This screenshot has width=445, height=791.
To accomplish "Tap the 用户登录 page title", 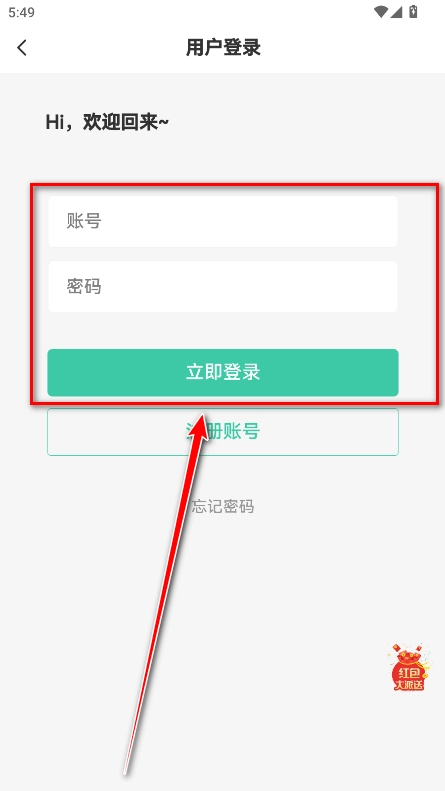I will click(223, 48).
